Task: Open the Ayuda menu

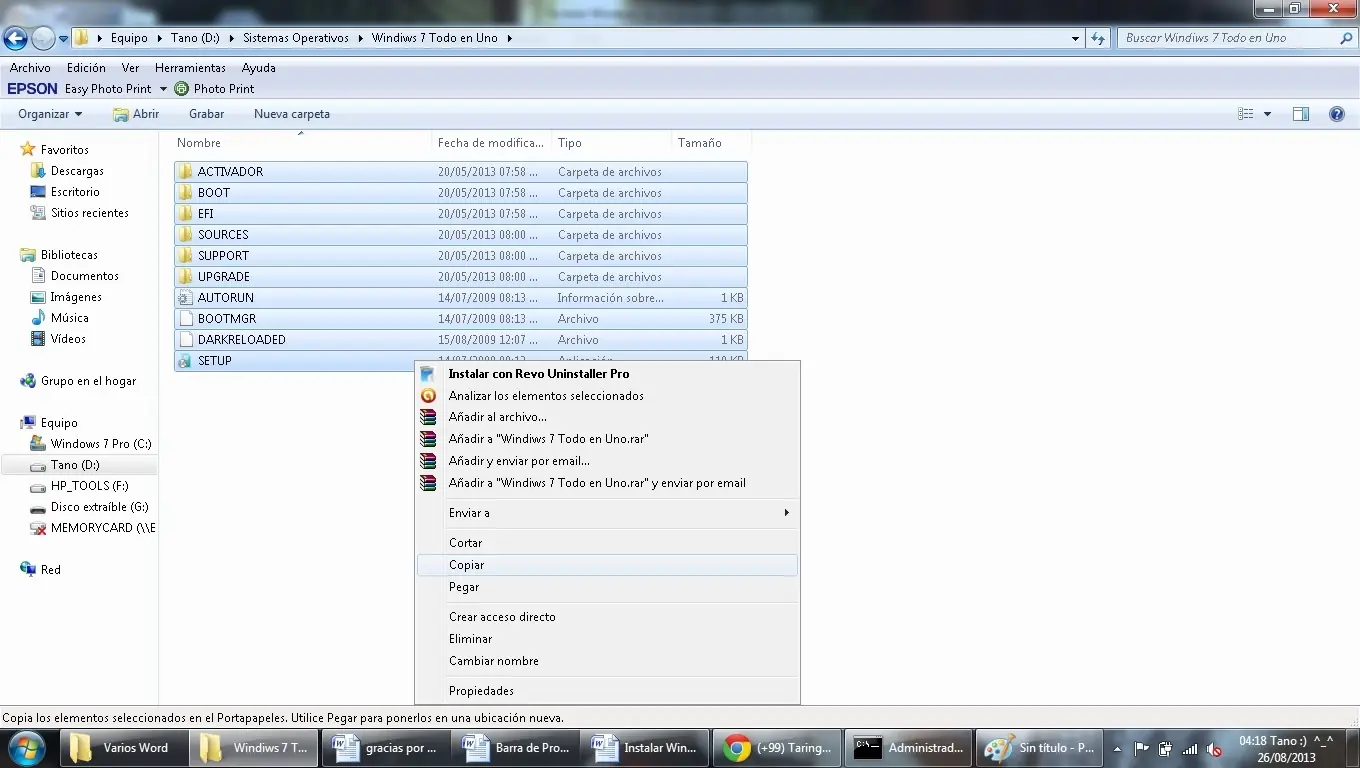Action: [259, 68]
